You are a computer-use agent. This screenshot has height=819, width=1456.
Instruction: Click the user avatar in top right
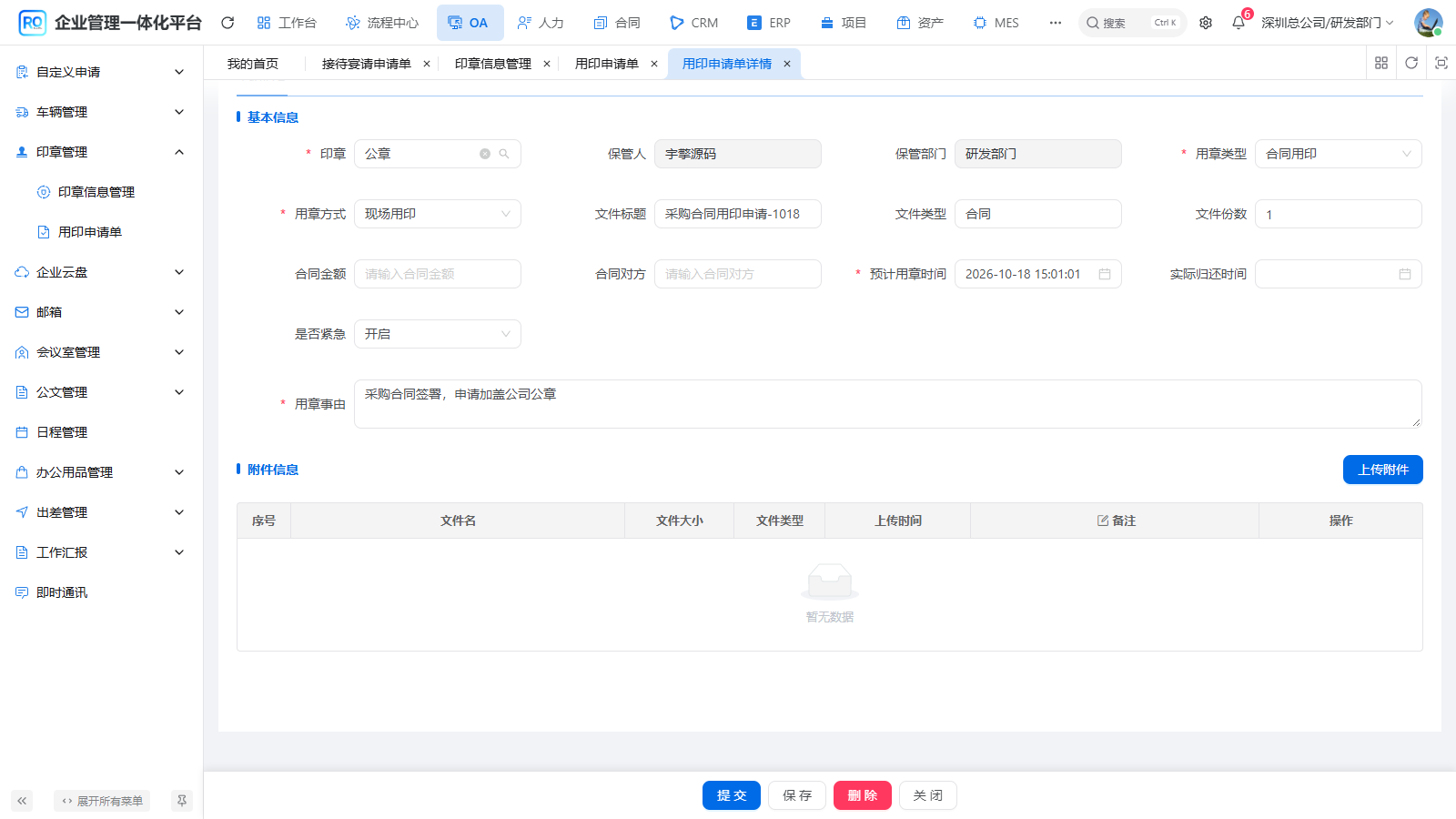(x=1428, y=23)
